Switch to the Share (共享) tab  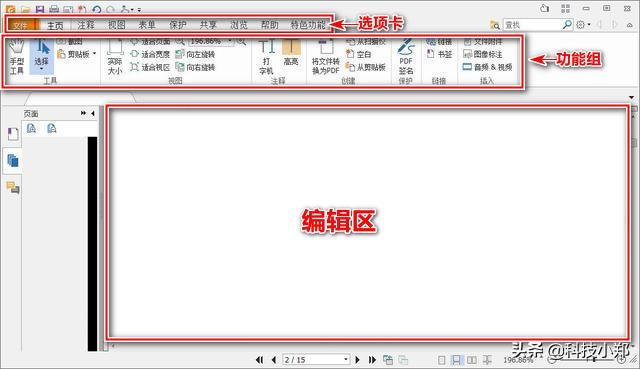point(208,25)
